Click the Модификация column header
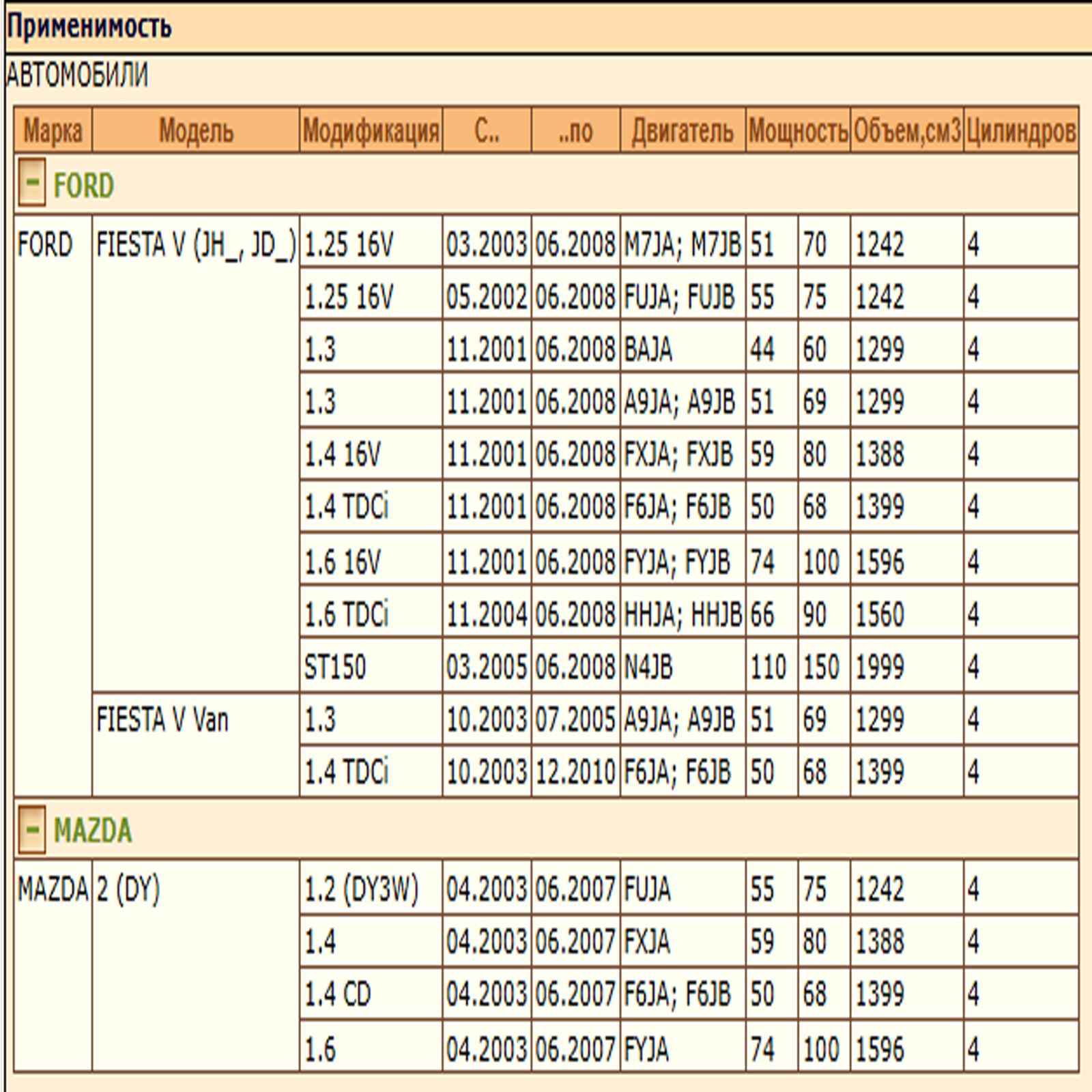1092x1092 pixels. 371,130
